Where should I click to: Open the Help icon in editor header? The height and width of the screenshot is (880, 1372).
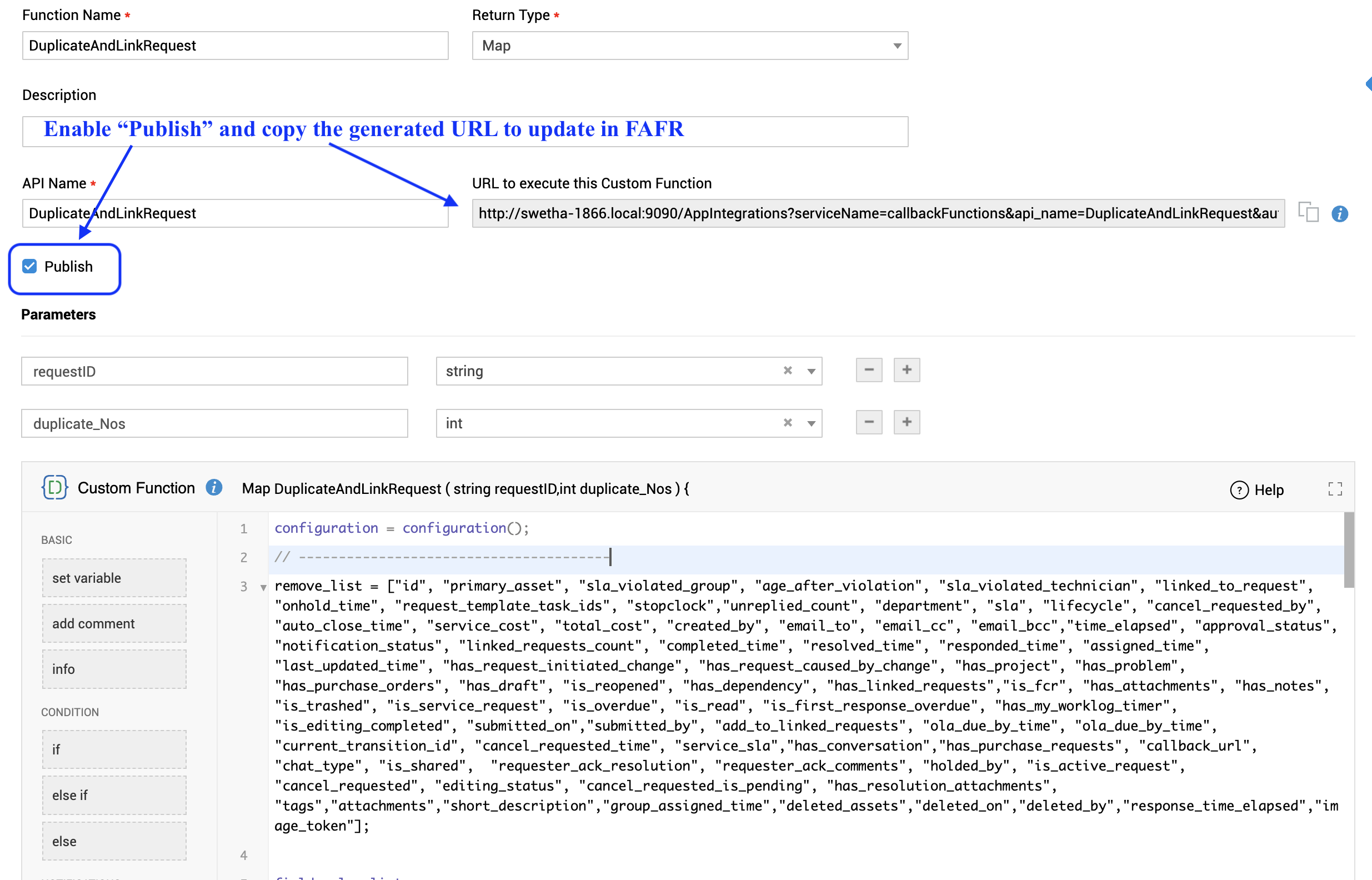tap(1239, 489)
